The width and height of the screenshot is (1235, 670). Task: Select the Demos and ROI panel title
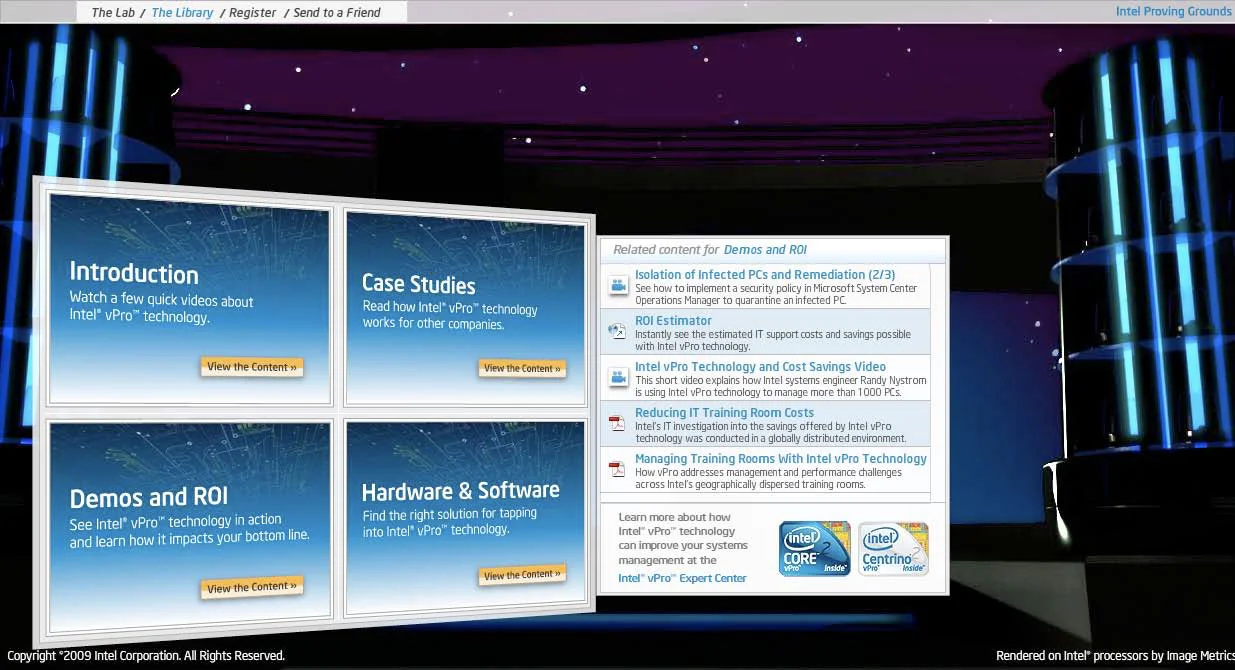click(149, 497)
